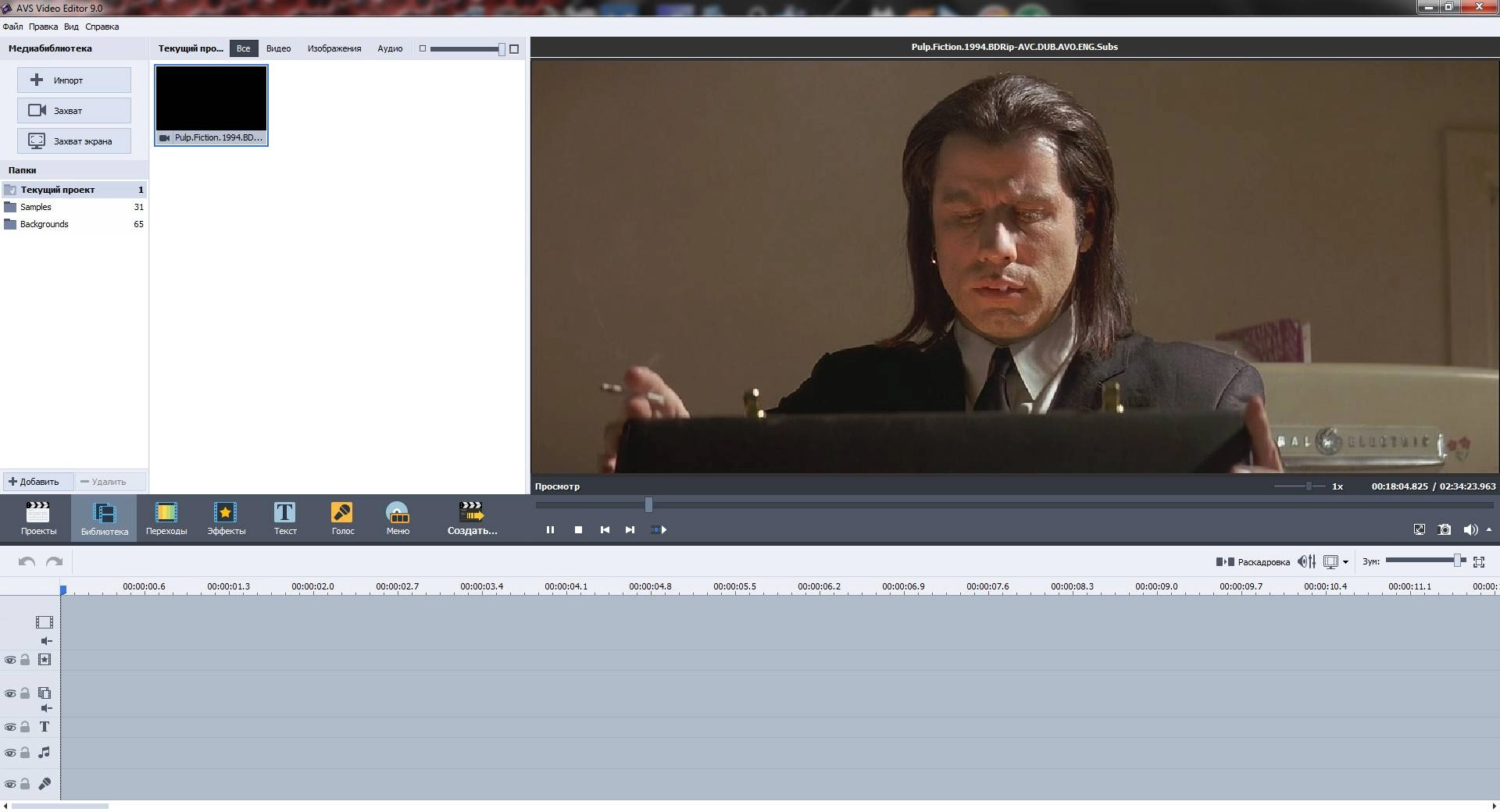Screen dimensions: 1500x812
Task: Click the preview seek bar handle
Action: click(x=648, y=504)
